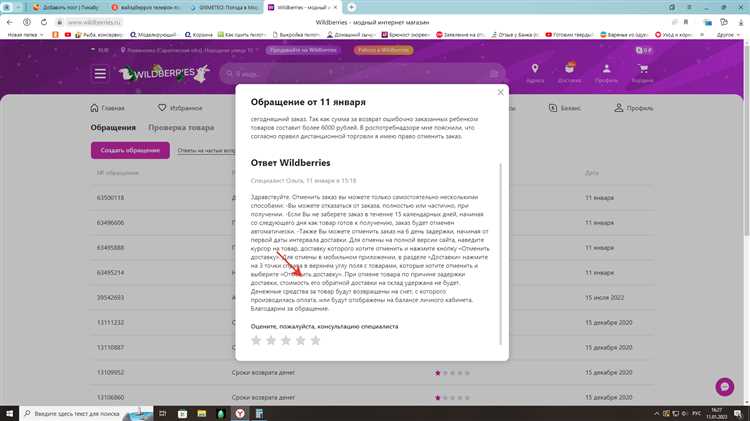Open the Windows Start menu

[x=10, y=413]
